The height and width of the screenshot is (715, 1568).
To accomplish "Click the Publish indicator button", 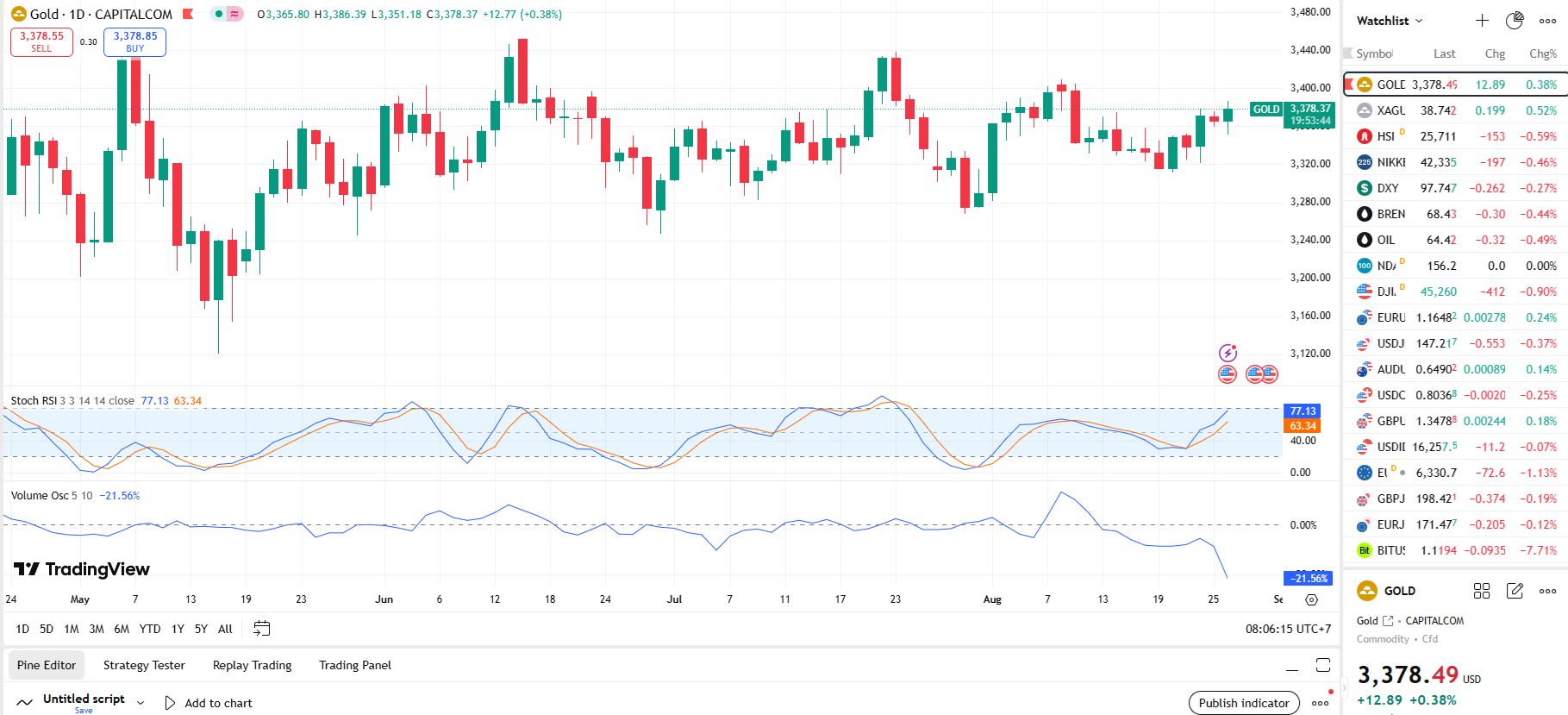I will point(1243,703).
